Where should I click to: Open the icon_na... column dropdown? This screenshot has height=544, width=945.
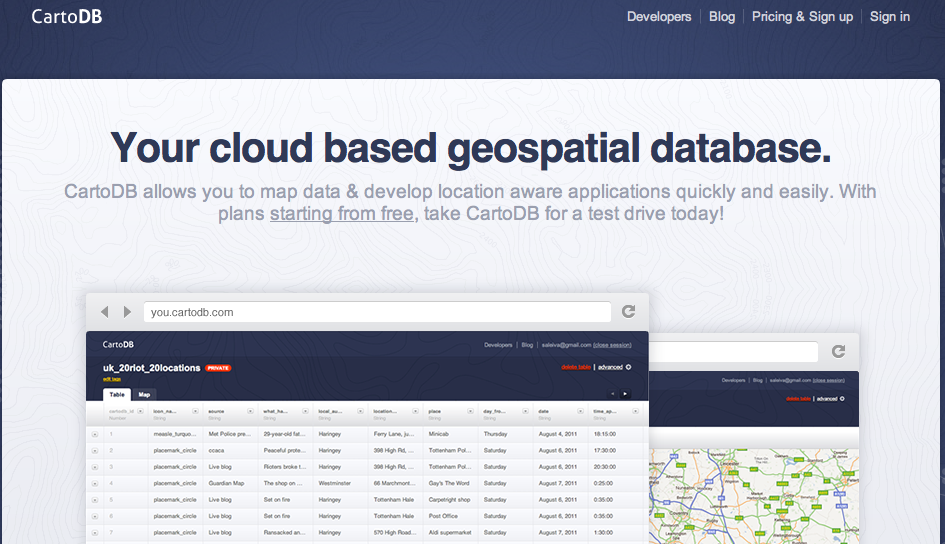195,411
